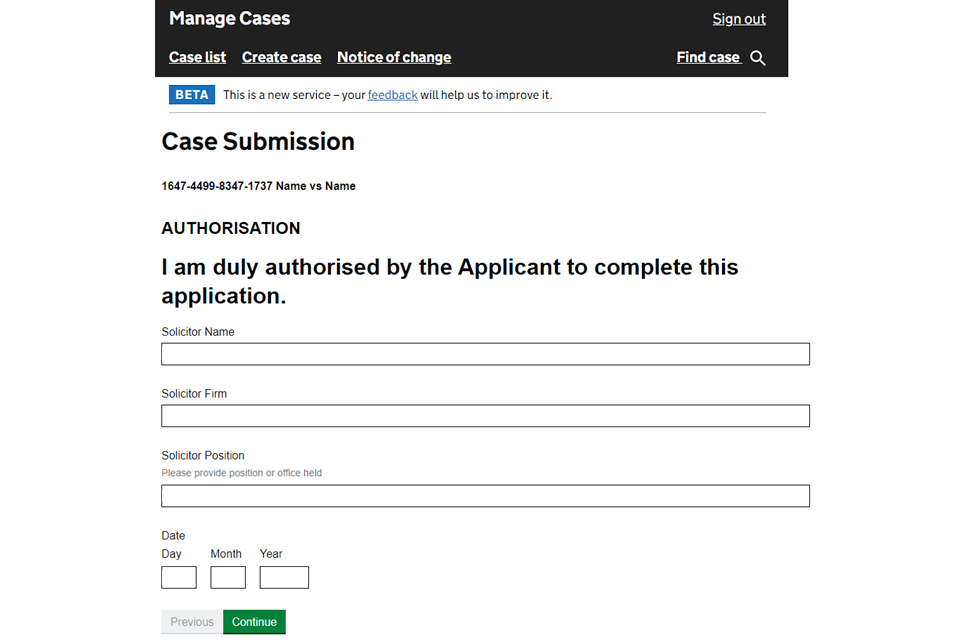Viewport: 960px width, 640px height.
Task: Click the Case Submission heading
Action: coord(258,142)
